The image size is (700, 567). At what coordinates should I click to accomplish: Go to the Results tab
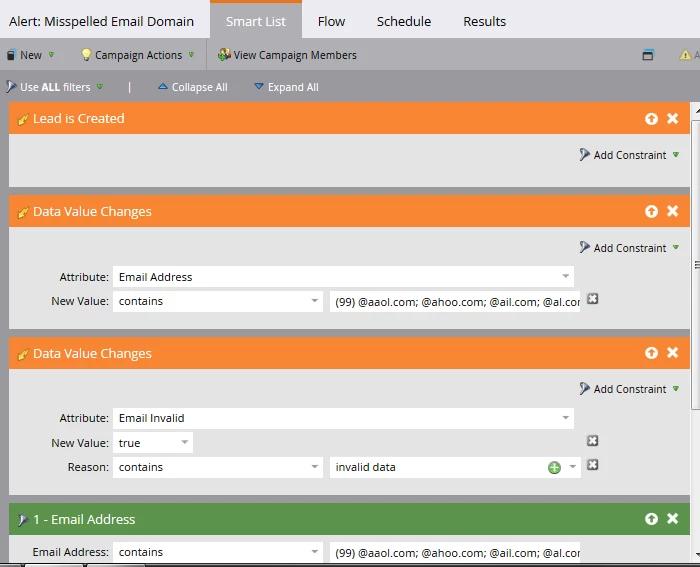click(x=484, y=21)
